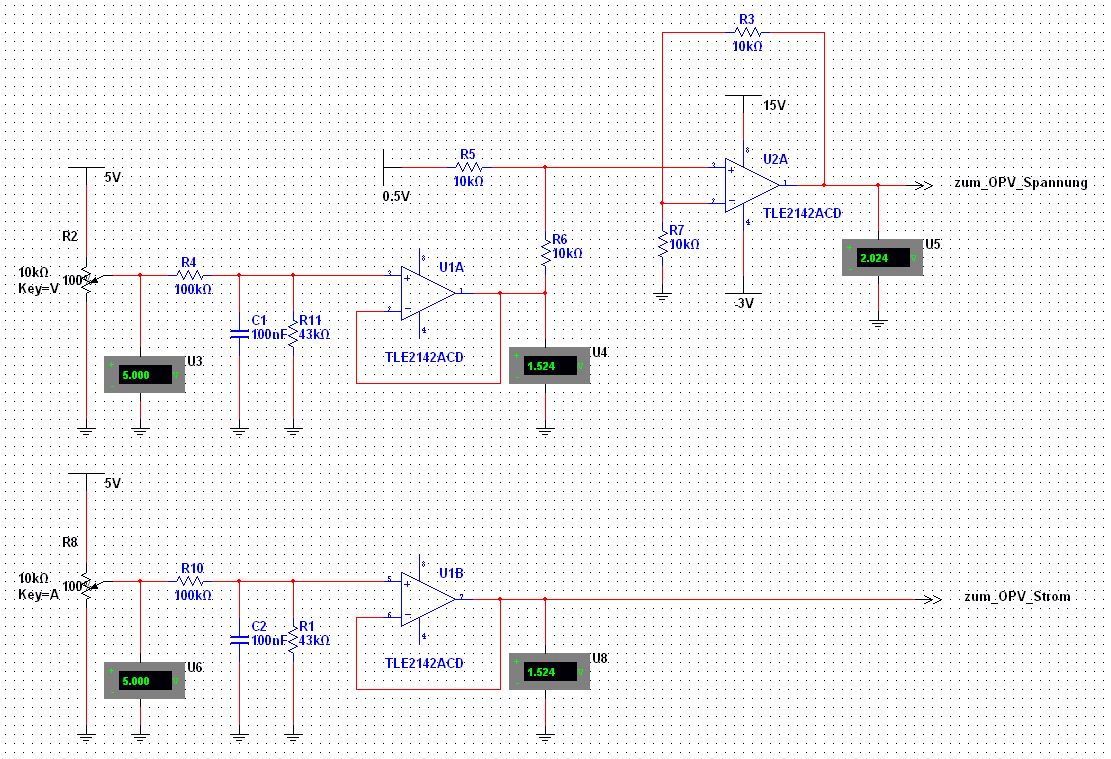Image resolution: width=1111 pixels, height=759 pixels.
Task: Select capacitor C1 100nF
Action: click(x=239, y=333)
